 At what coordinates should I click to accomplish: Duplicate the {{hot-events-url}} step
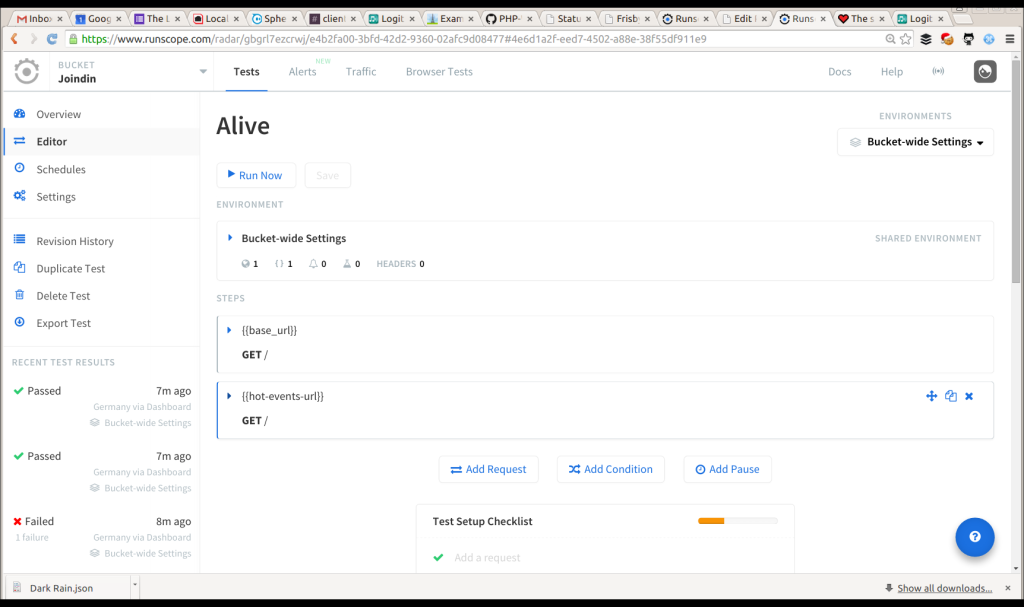(950, 395)
